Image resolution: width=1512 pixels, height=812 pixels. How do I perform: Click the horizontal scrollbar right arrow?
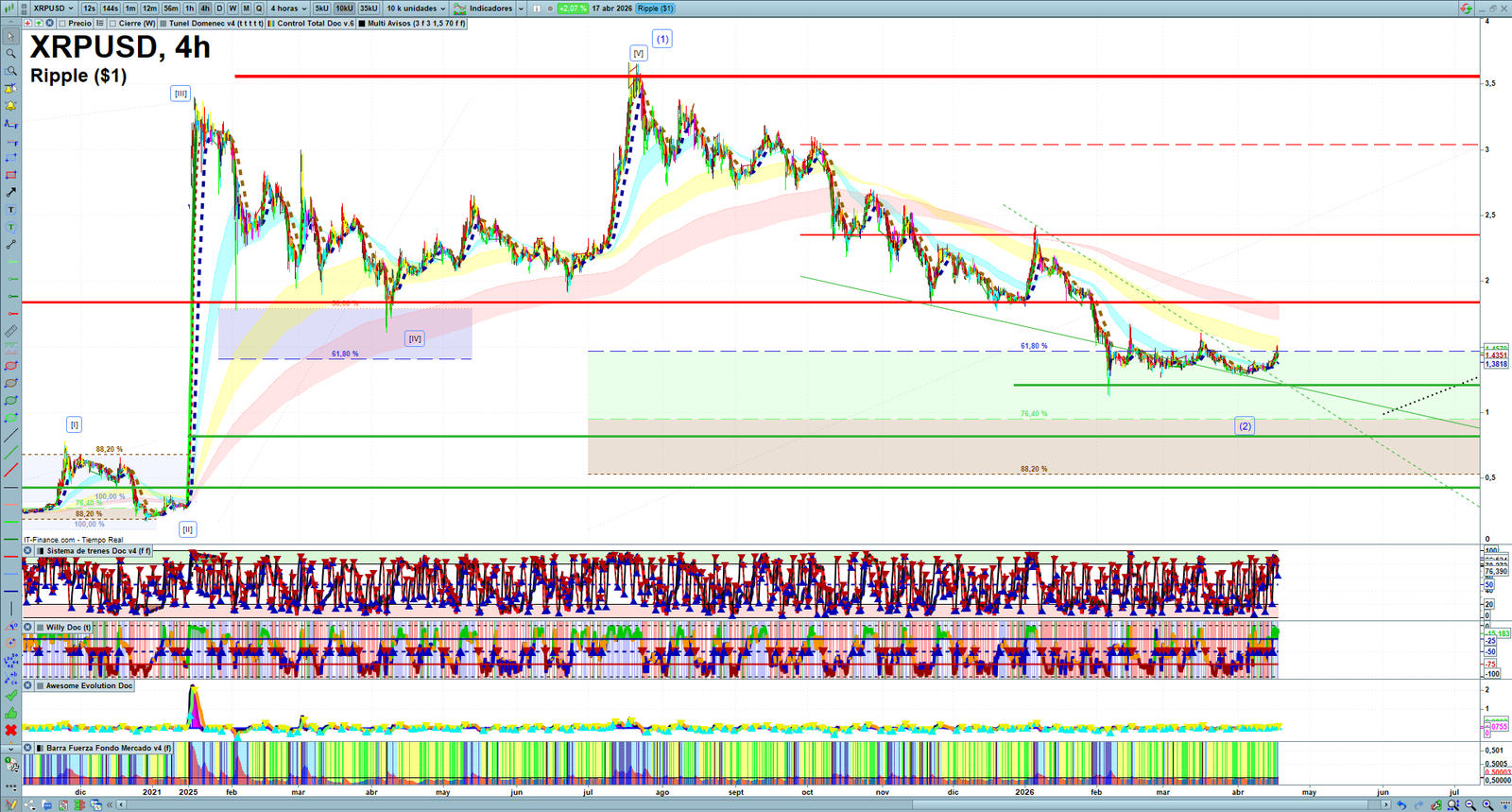[1385, 805]
